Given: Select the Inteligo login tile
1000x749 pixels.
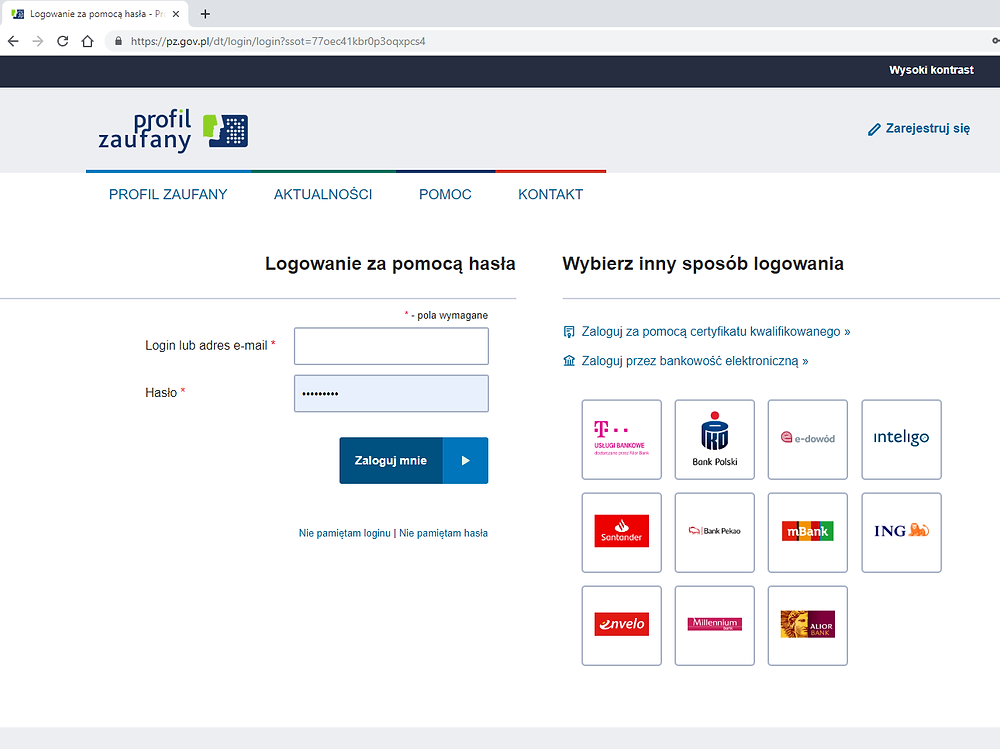Looking at the screenshot, I should (x=901, y=440).
